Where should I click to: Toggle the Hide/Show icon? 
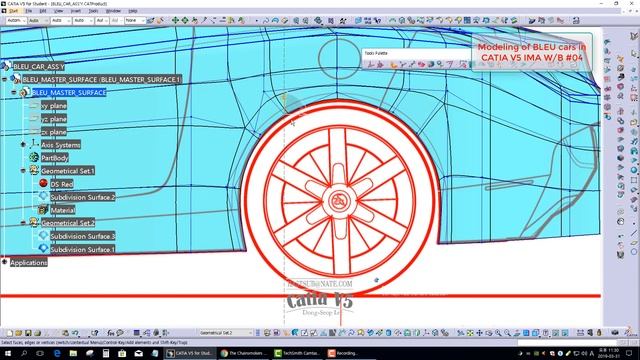[x=556, y=333]
